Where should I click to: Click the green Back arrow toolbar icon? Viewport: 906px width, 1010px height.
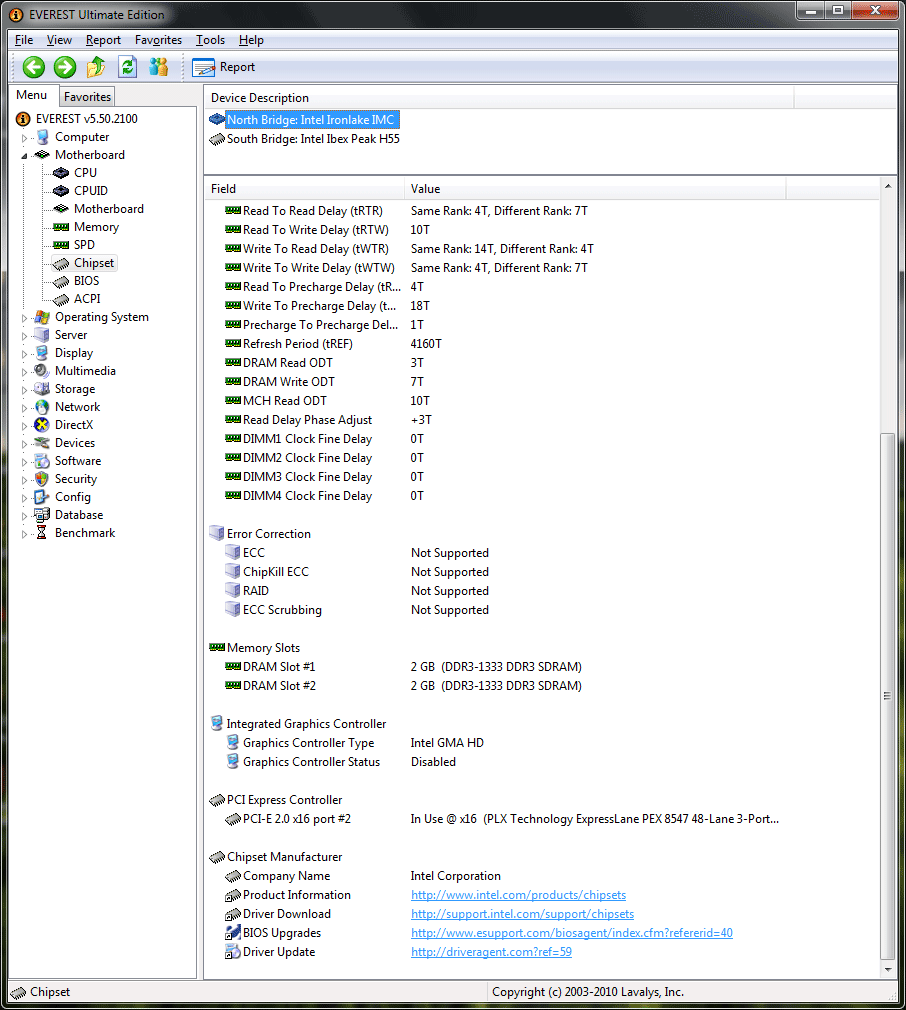33,67
